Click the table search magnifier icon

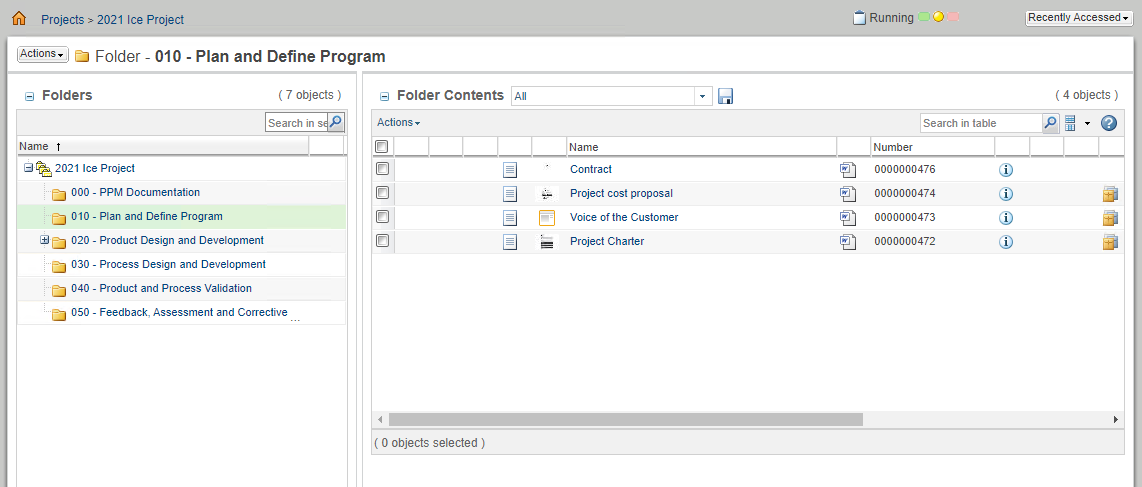(1051, 123)
